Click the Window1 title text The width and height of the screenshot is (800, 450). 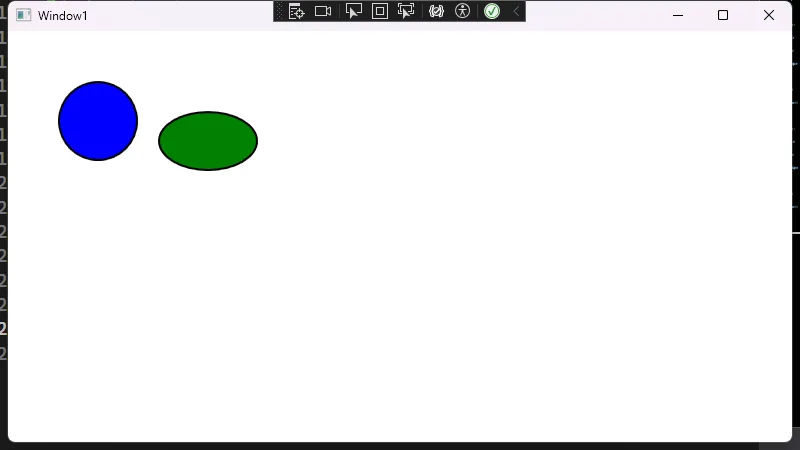click(63, 16)
